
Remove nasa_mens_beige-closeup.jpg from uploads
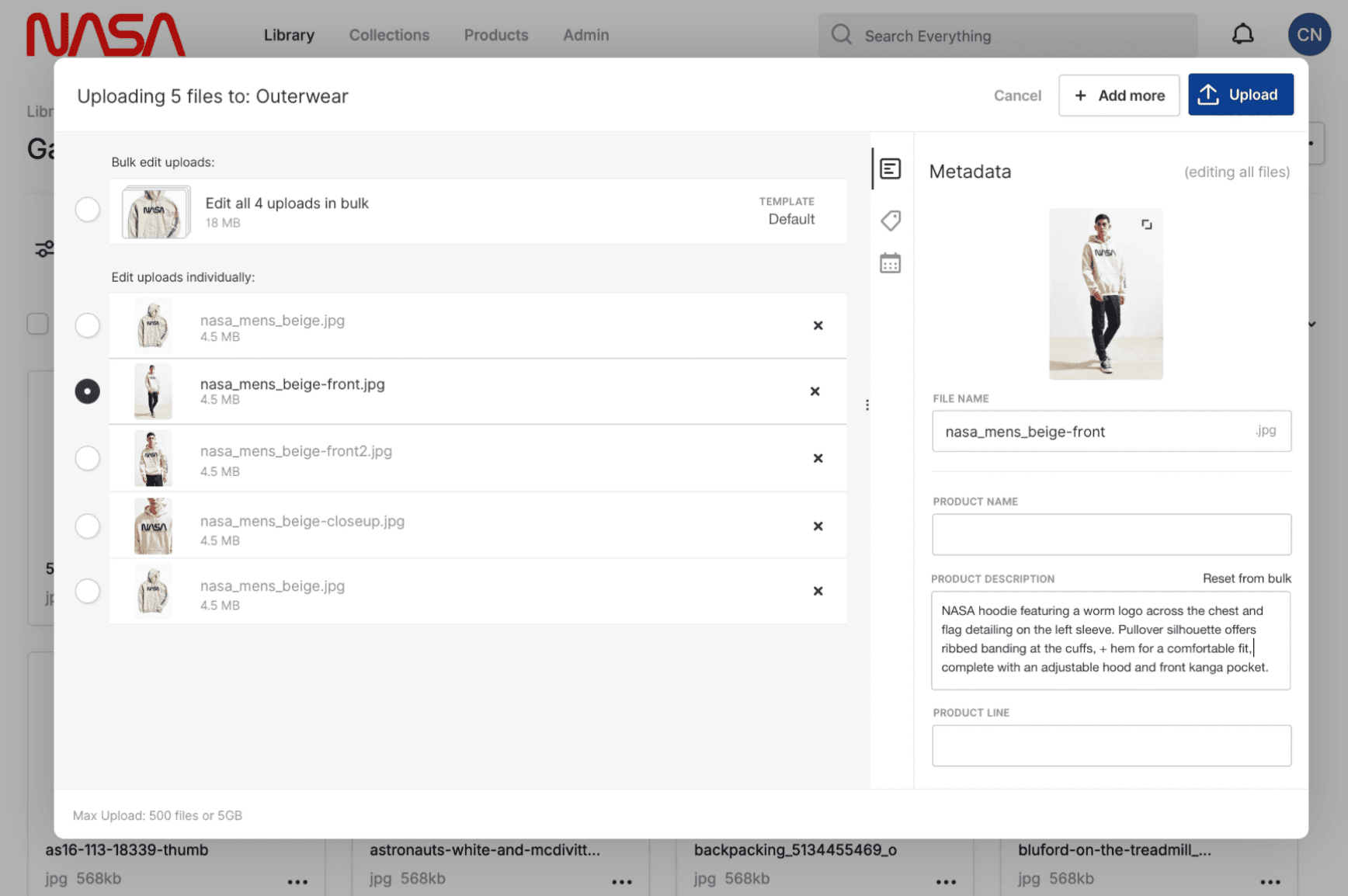pos(818,526)
